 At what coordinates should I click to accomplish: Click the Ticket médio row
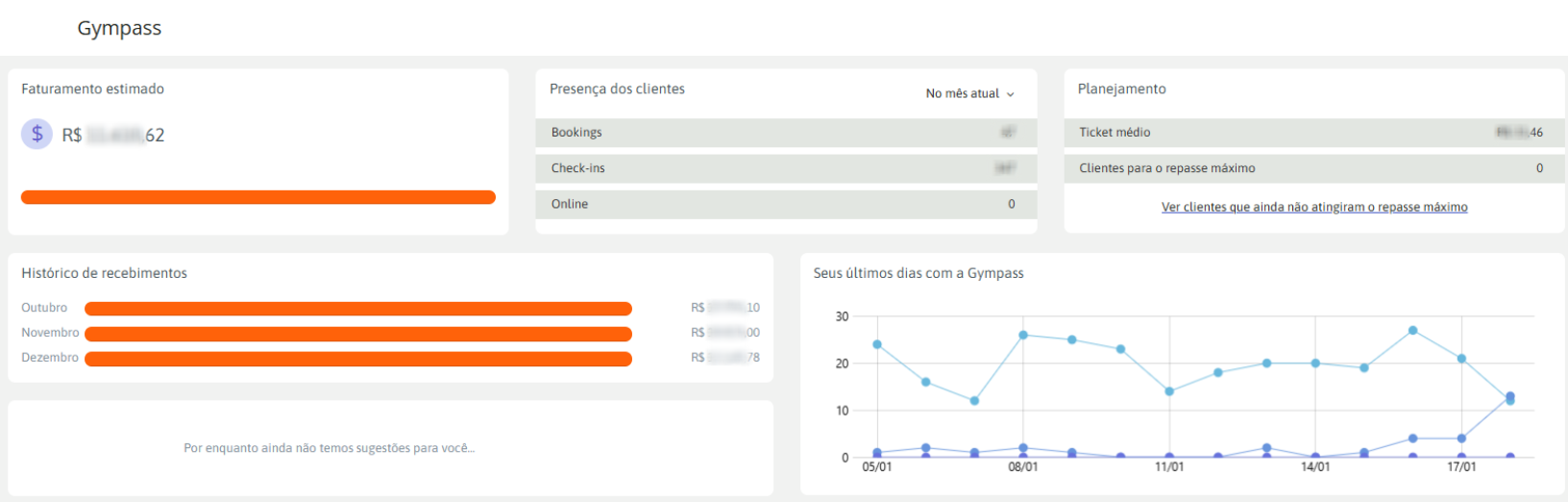[x=1313, y=133]
